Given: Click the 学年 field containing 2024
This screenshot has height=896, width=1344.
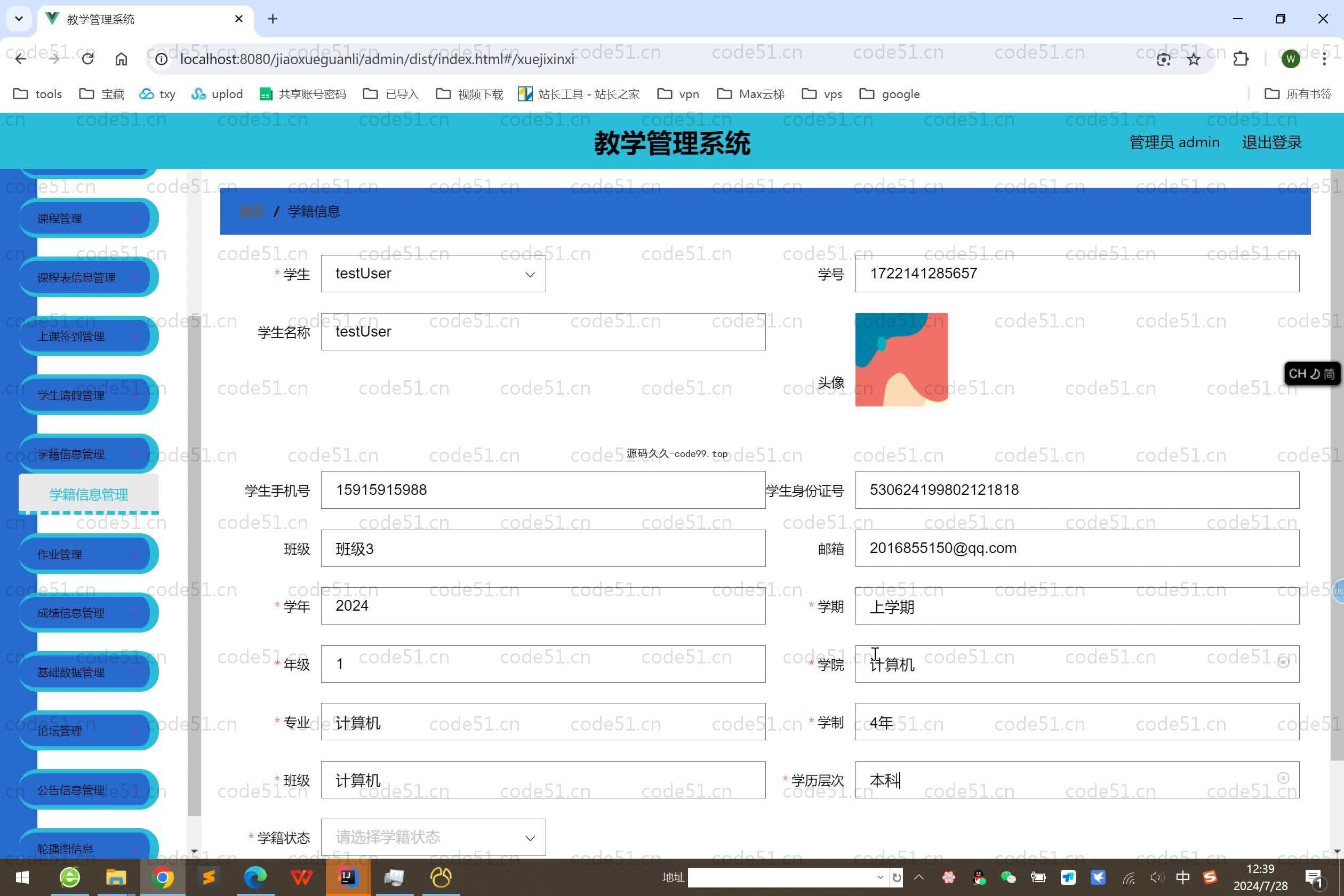Looking at the screenshot, I should coord(543,606).
